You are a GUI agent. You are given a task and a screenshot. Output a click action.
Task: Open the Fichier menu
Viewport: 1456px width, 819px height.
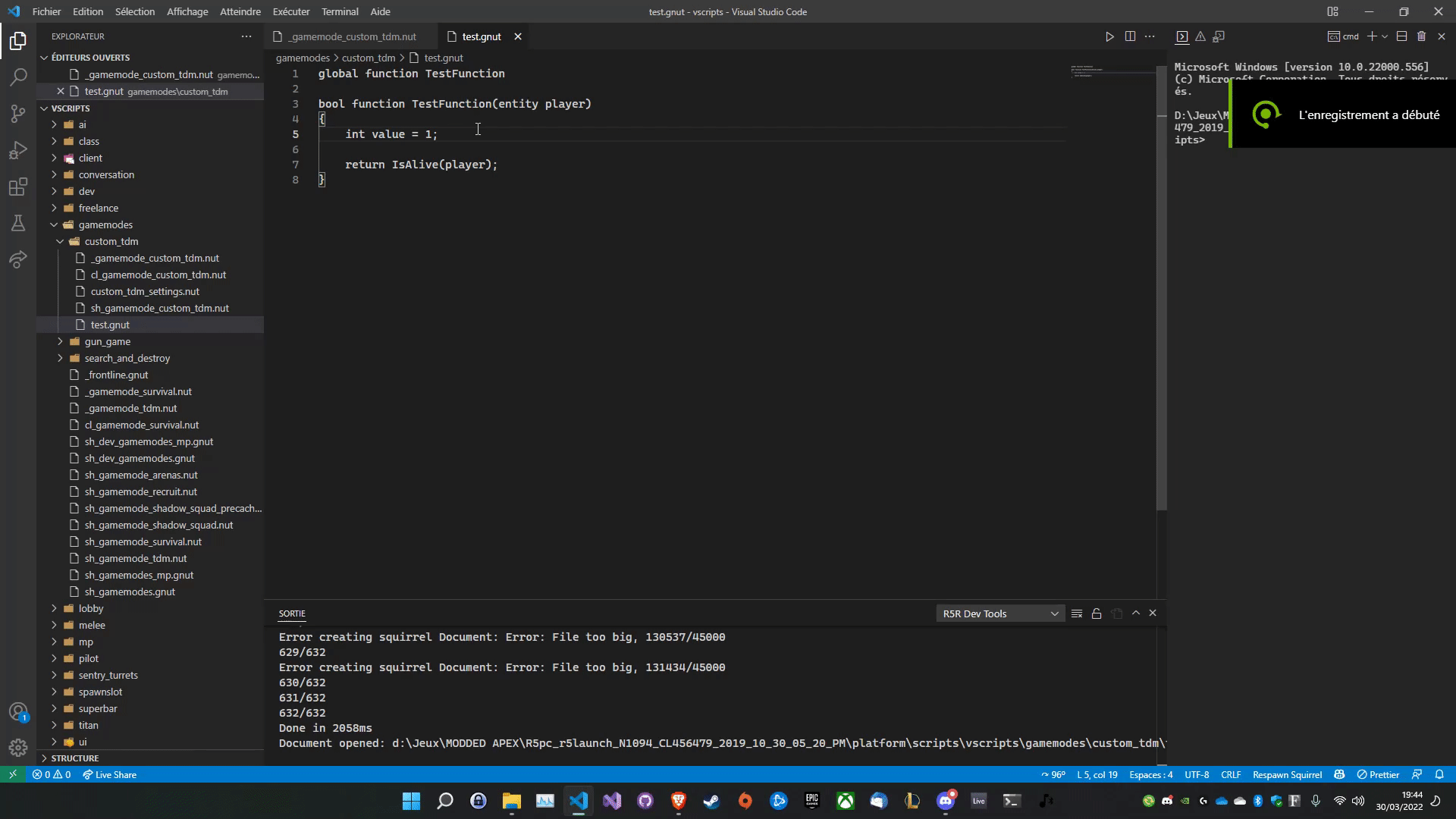pos(46,11)
